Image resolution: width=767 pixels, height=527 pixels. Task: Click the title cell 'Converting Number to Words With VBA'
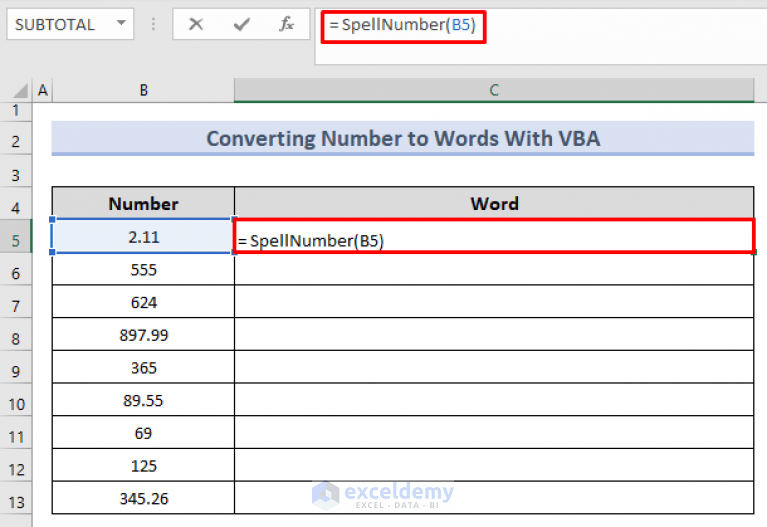[403, 138]
